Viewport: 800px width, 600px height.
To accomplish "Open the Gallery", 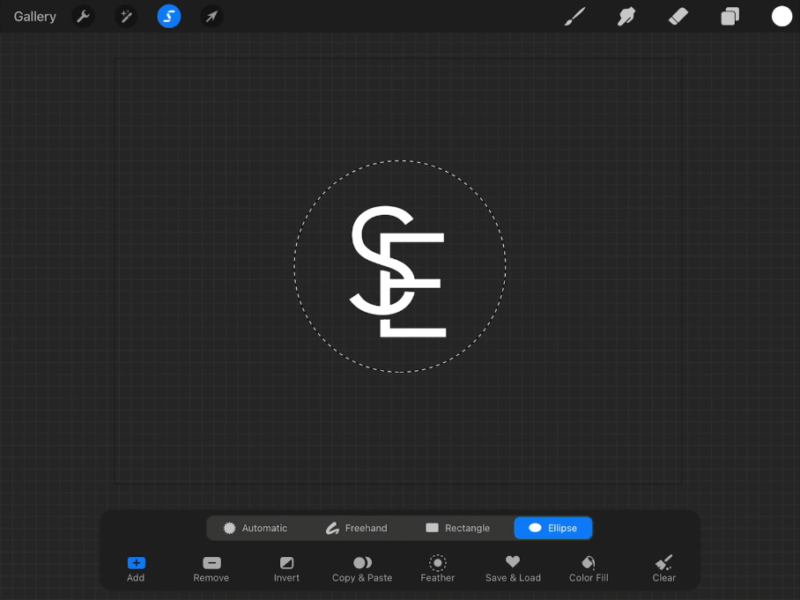I will (34, 16).
